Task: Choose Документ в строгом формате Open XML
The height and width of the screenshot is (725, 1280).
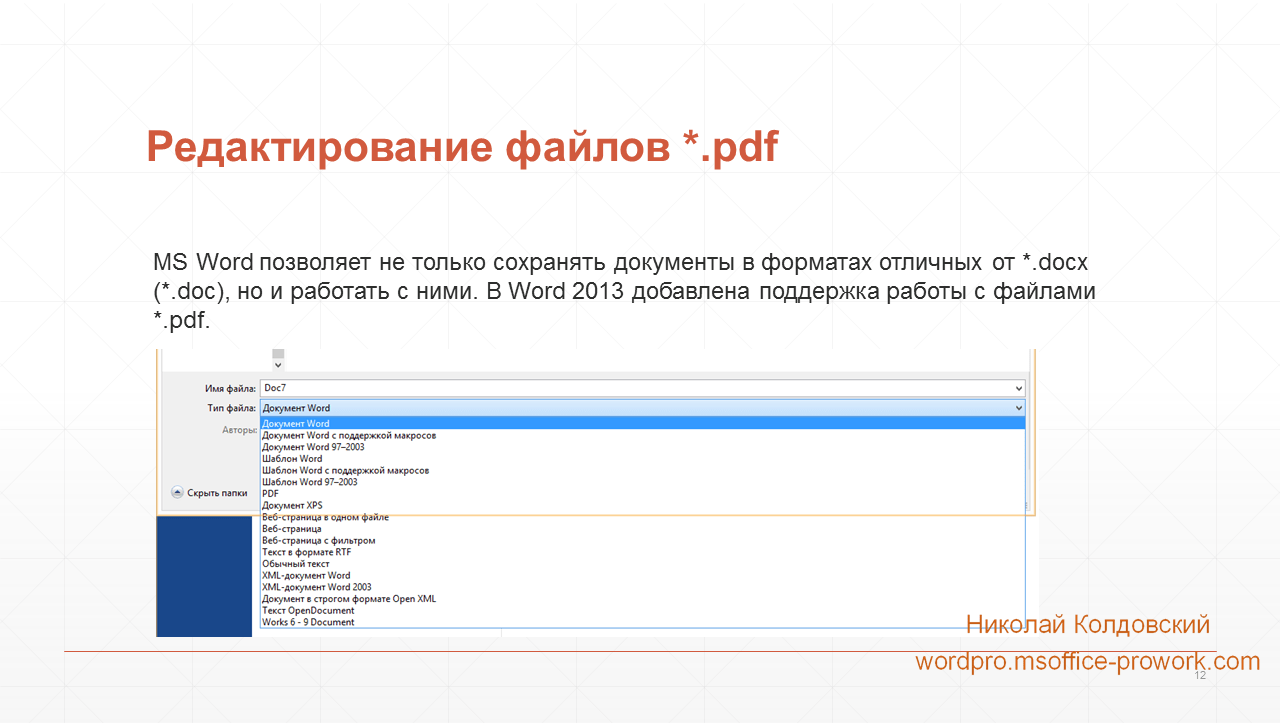Action: [x=348, y=599]
